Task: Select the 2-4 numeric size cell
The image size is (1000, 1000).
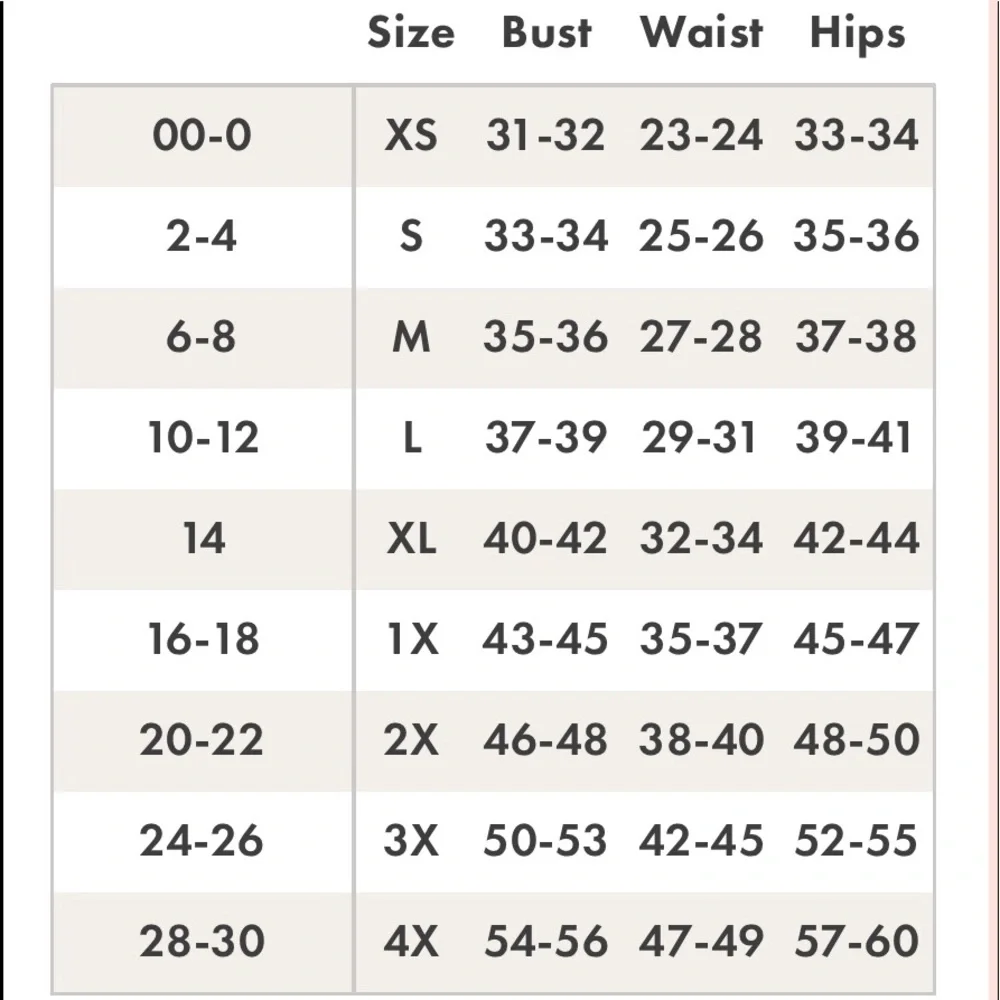Action: point(202,237)
